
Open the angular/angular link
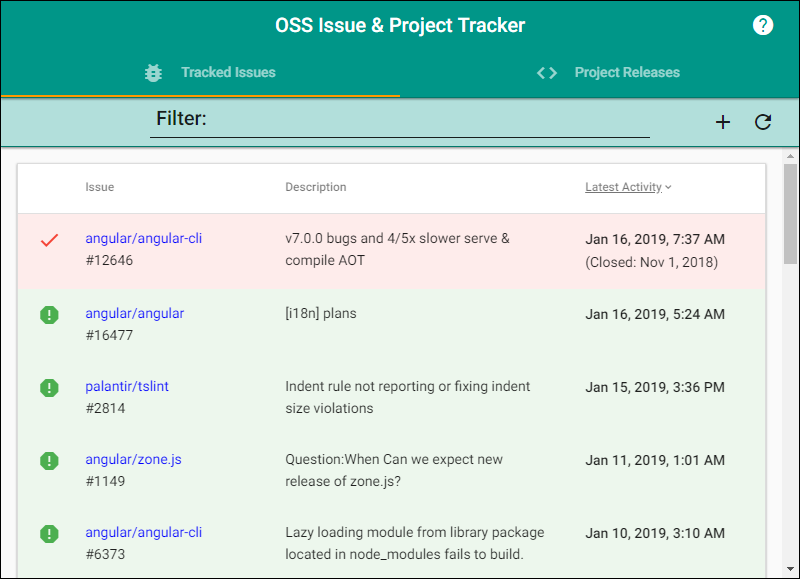pos(135,313)
